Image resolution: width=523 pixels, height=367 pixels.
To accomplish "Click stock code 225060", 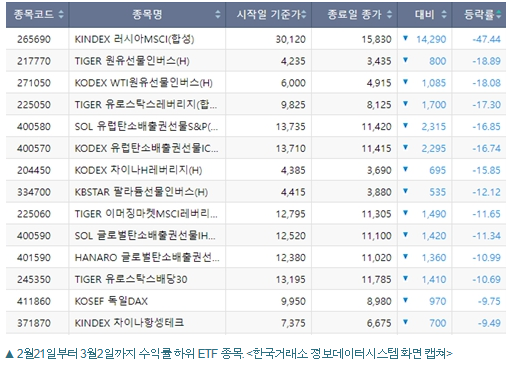I will pyautogui.click(x=34, y=214).
